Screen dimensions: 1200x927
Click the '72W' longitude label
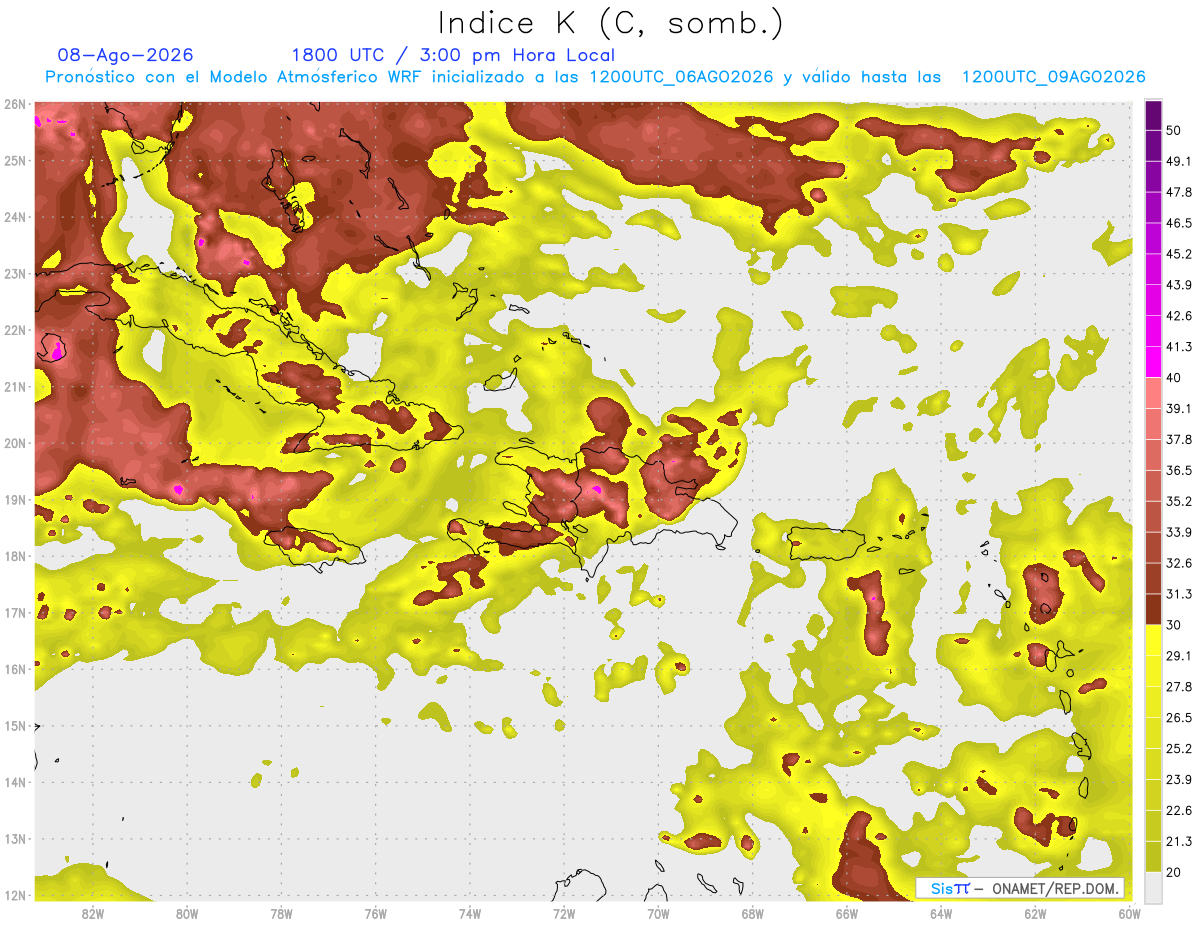pyautogui.click(x=564, y=913)
